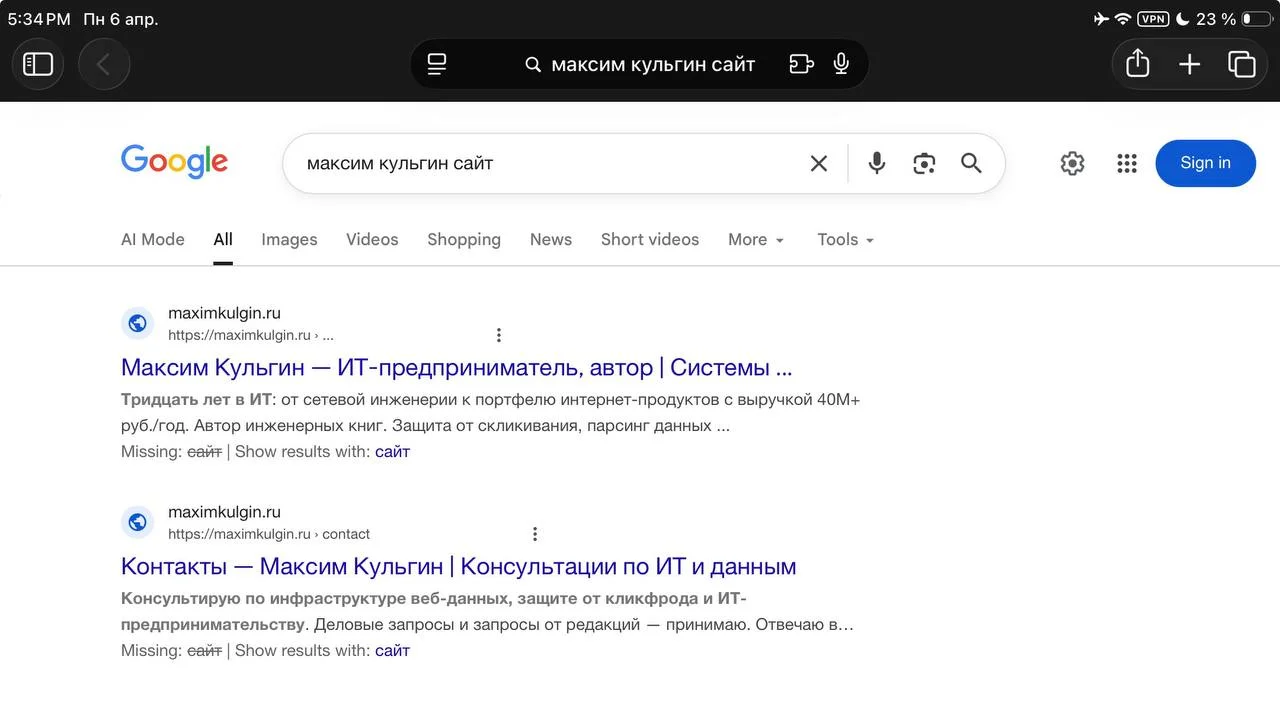Open Google Lens image search
Screen dimensions: 1280x701
924,163
